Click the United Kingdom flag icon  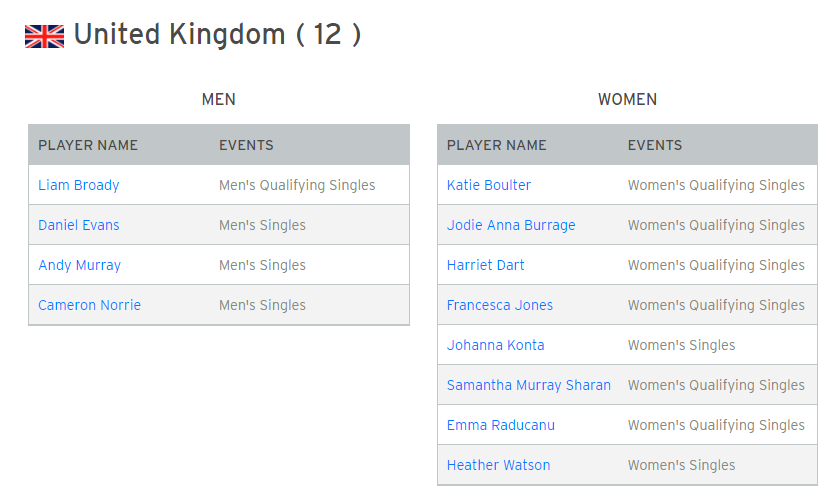point(44,36)
